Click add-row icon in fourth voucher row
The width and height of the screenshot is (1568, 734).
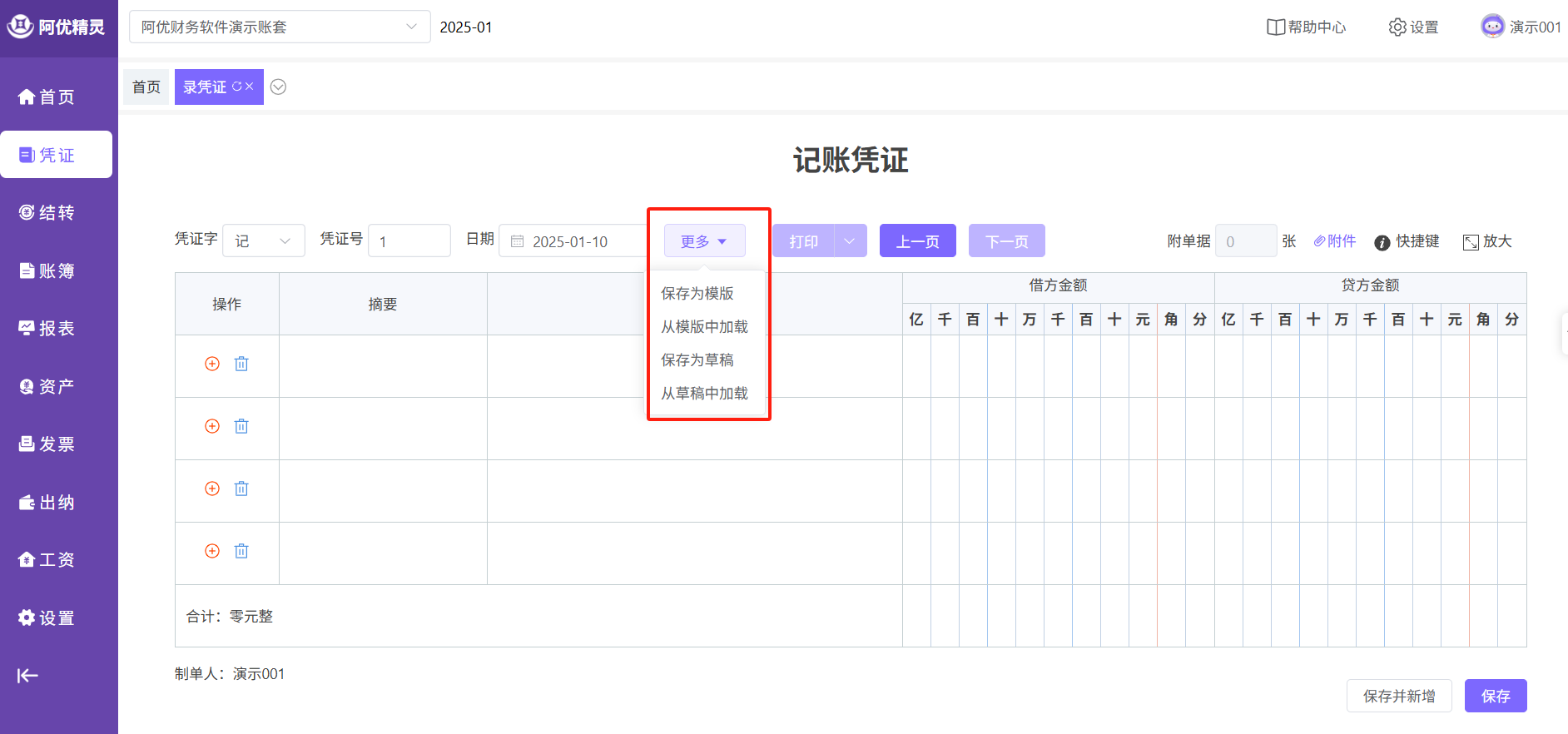pyautogui.click(x=212, y=551)
